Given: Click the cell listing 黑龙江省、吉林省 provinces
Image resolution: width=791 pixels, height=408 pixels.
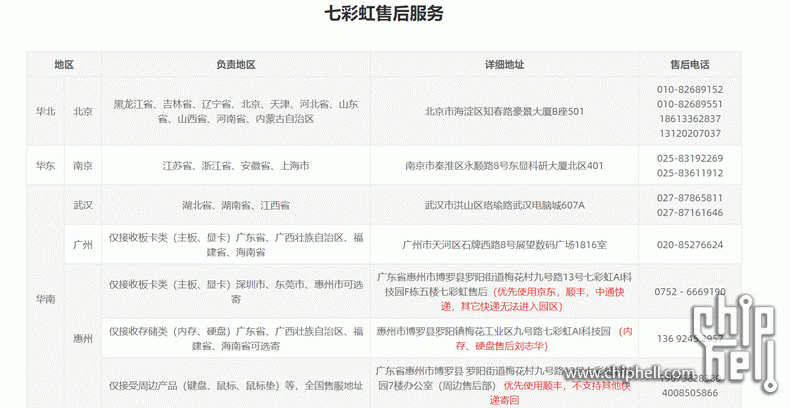Looking at the screenshot, I should coord(236,111).
